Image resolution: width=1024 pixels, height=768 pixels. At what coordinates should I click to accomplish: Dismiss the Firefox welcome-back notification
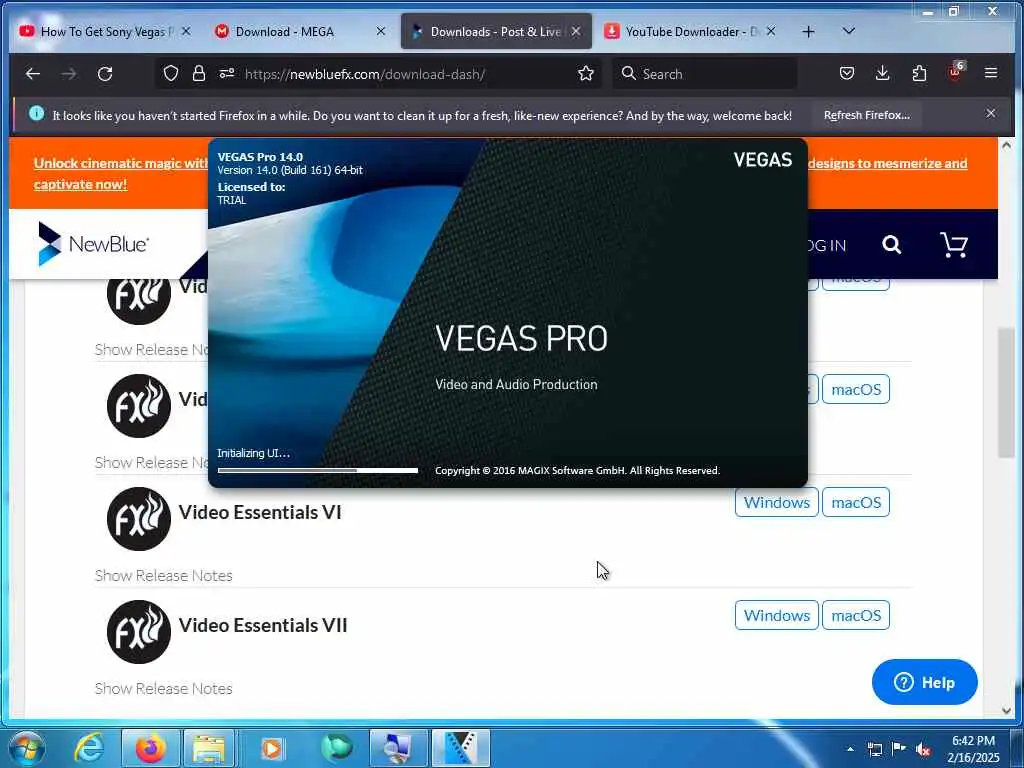pos(991,114)
